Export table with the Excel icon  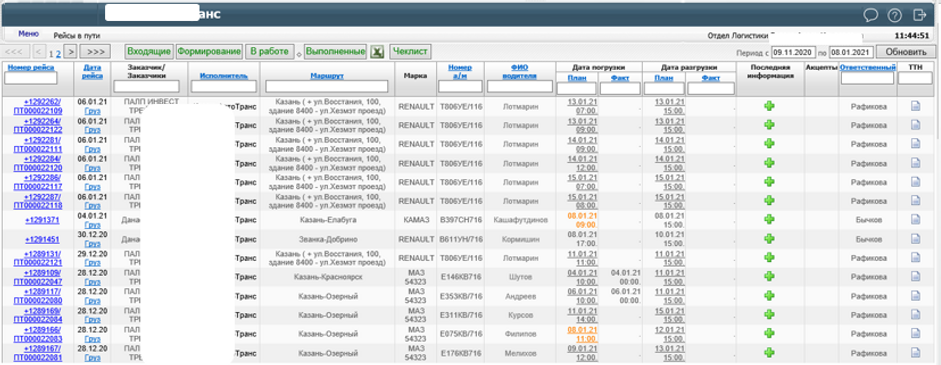click(377, 52)
